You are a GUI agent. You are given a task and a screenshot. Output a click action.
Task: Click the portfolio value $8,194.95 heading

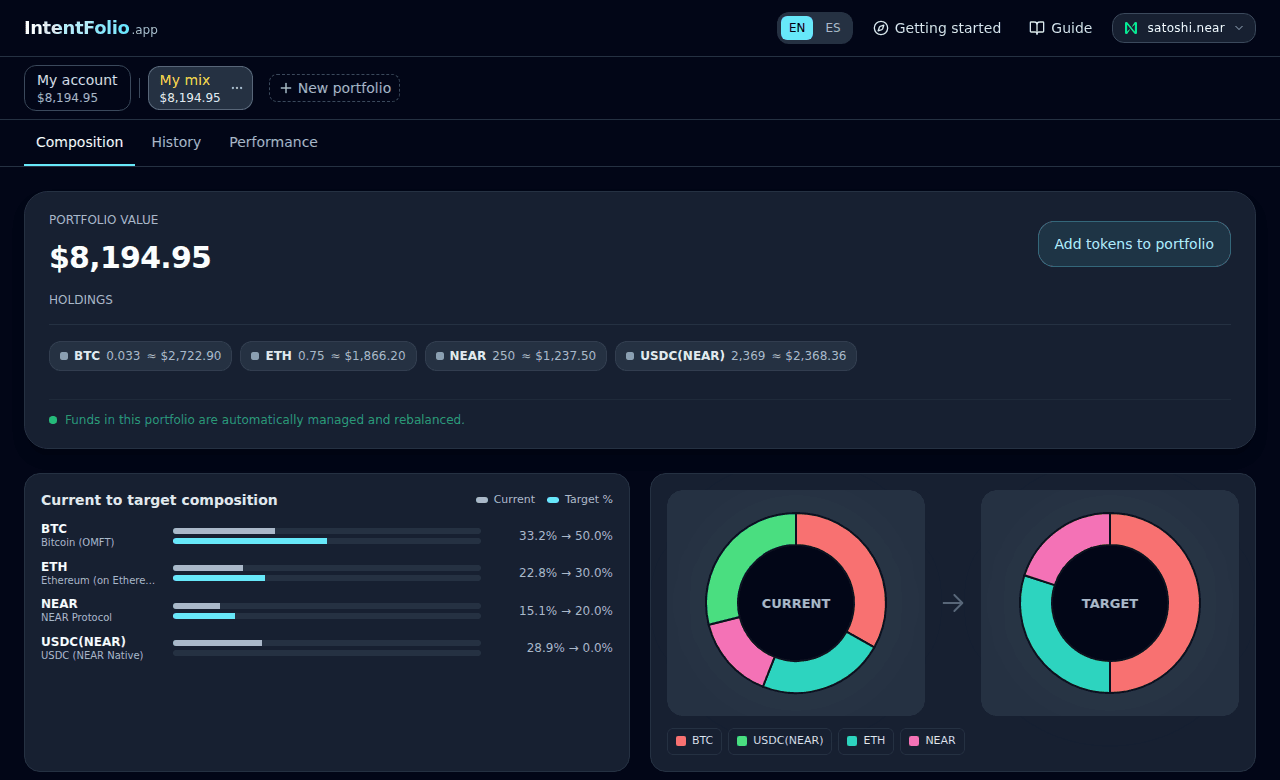coord(130,258)
